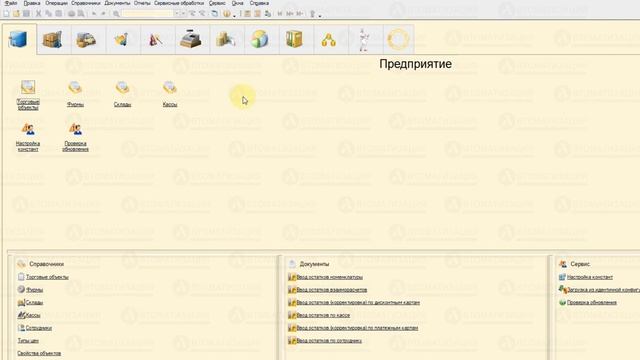Open the Отчеты menu
This screenshot has height=360, width=640.
point(142,3)
